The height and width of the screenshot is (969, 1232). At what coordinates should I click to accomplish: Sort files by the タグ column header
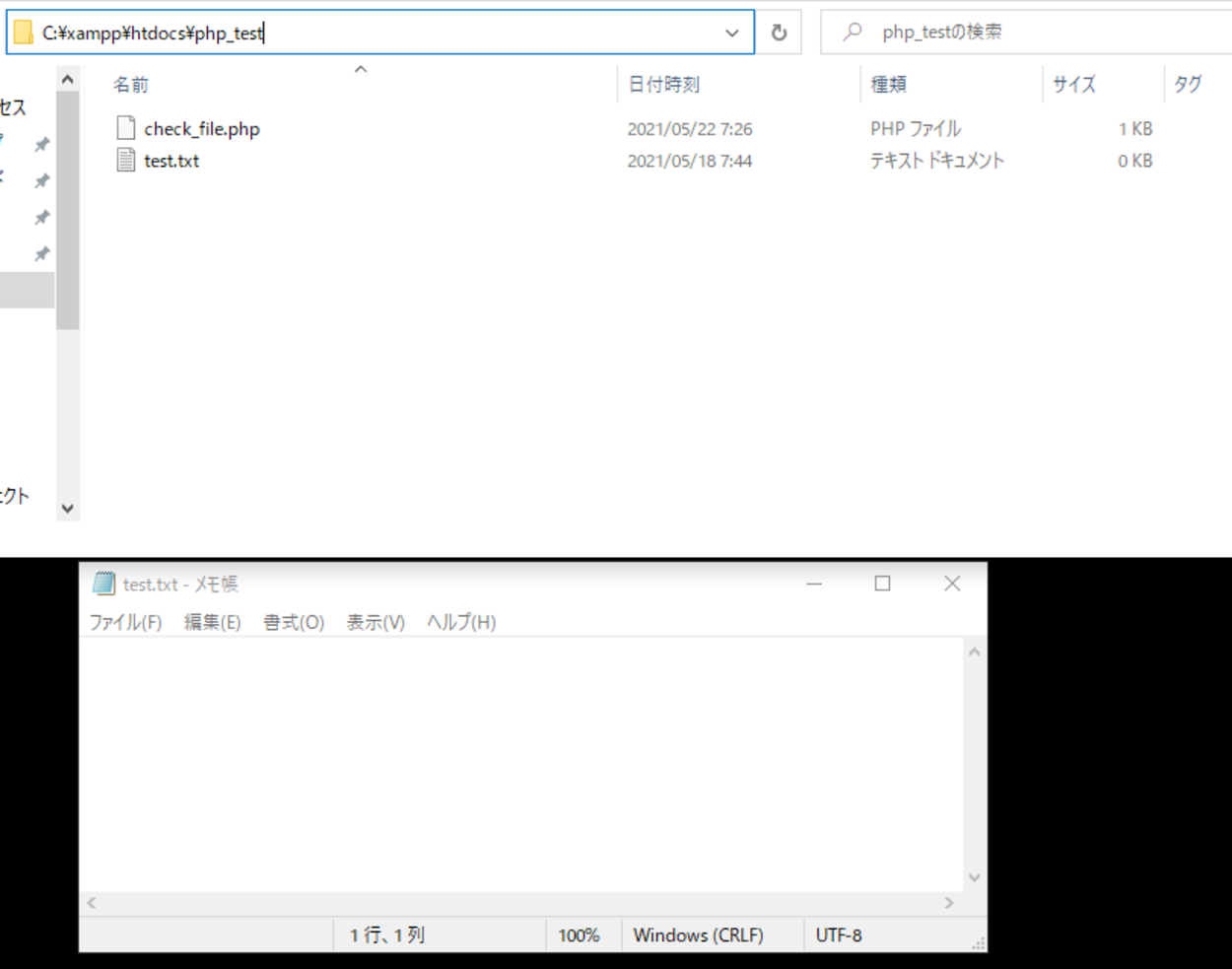tap(1188, 85)
